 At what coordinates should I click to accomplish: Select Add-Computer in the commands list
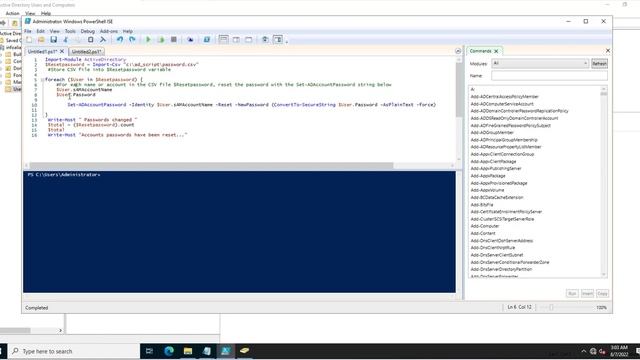[x=485, y=226]
